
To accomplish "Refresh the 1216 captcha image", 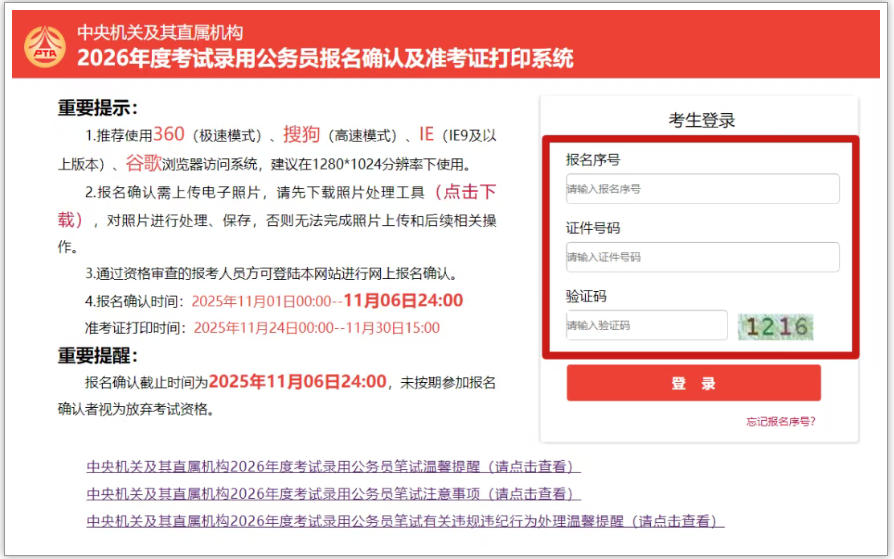I will point(775,326).
